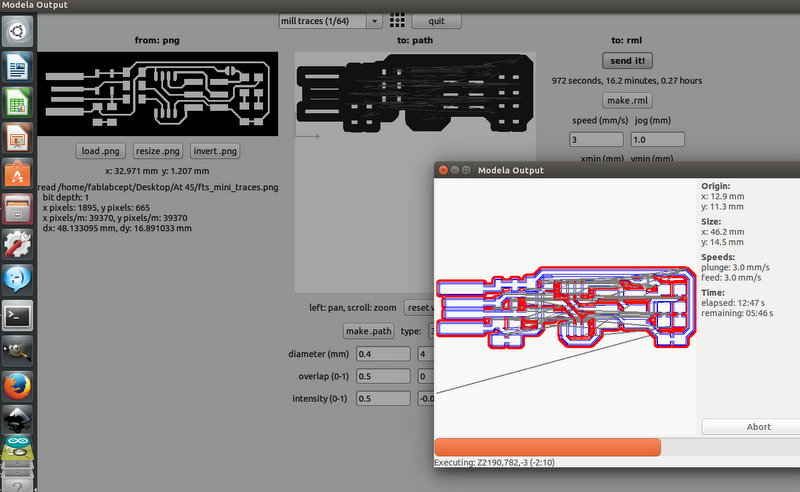The image size is (800, 492).
Task: Open the Ubuntu Dash launcher
Action: click(18, 31)
